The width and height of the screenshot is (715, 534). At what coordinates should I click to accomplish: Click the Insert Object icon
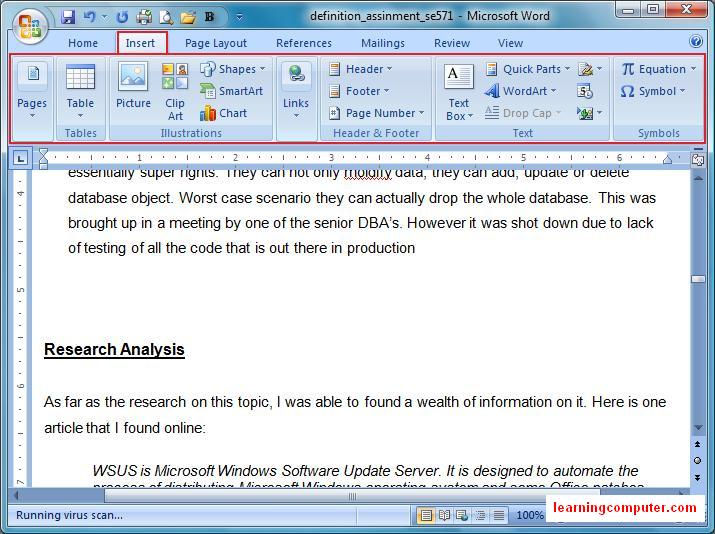point(585,113)
